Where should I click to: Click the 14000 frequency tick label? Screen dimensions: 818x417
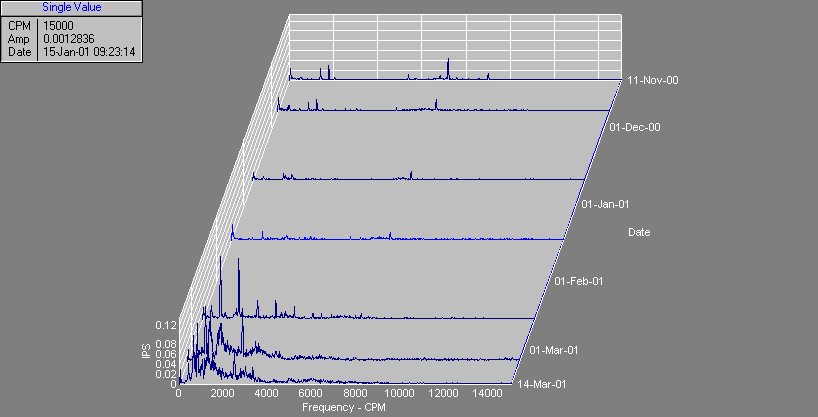489,395
